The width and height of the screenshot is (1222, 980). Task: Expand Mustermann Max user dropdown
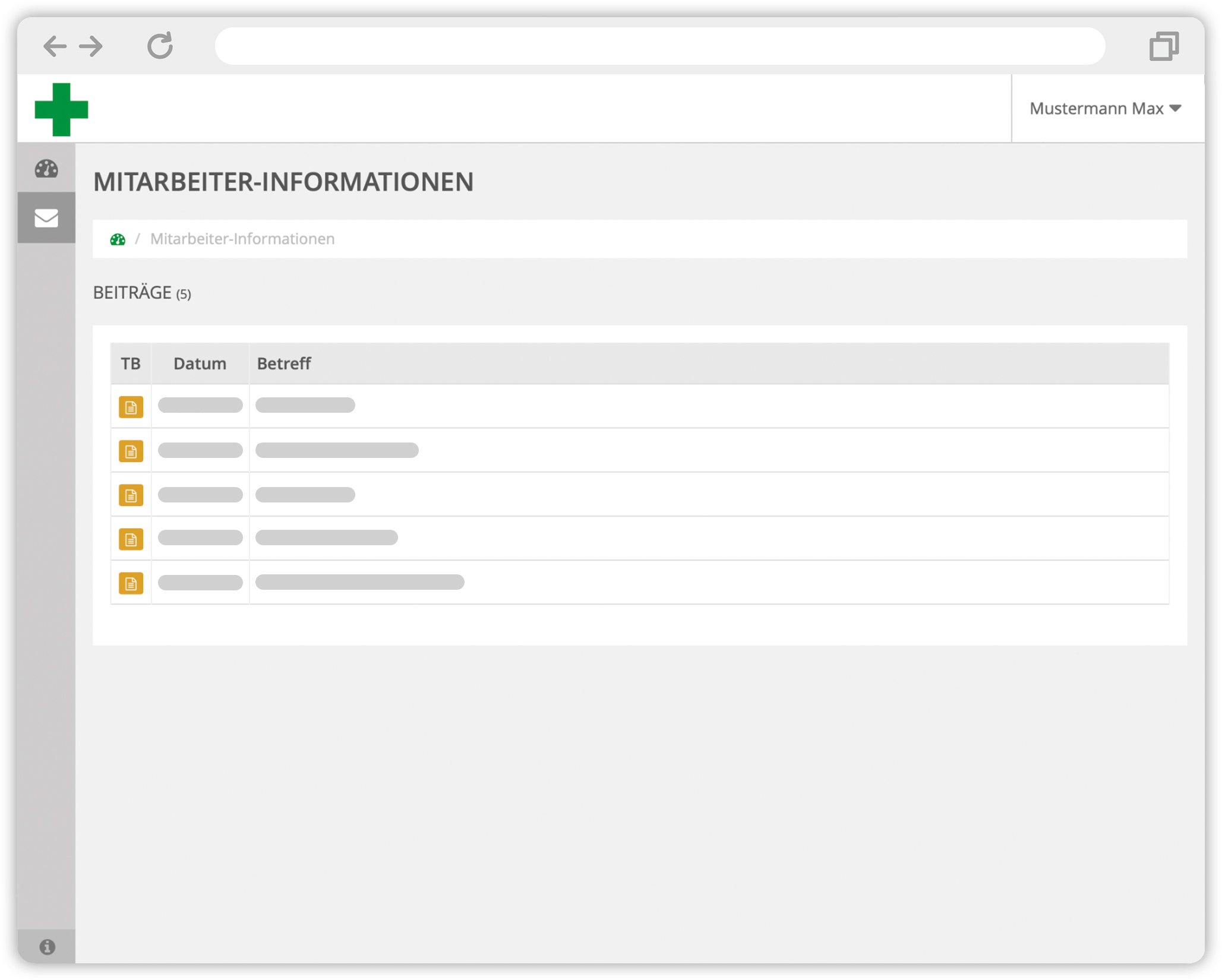(x=1105, y=109)
